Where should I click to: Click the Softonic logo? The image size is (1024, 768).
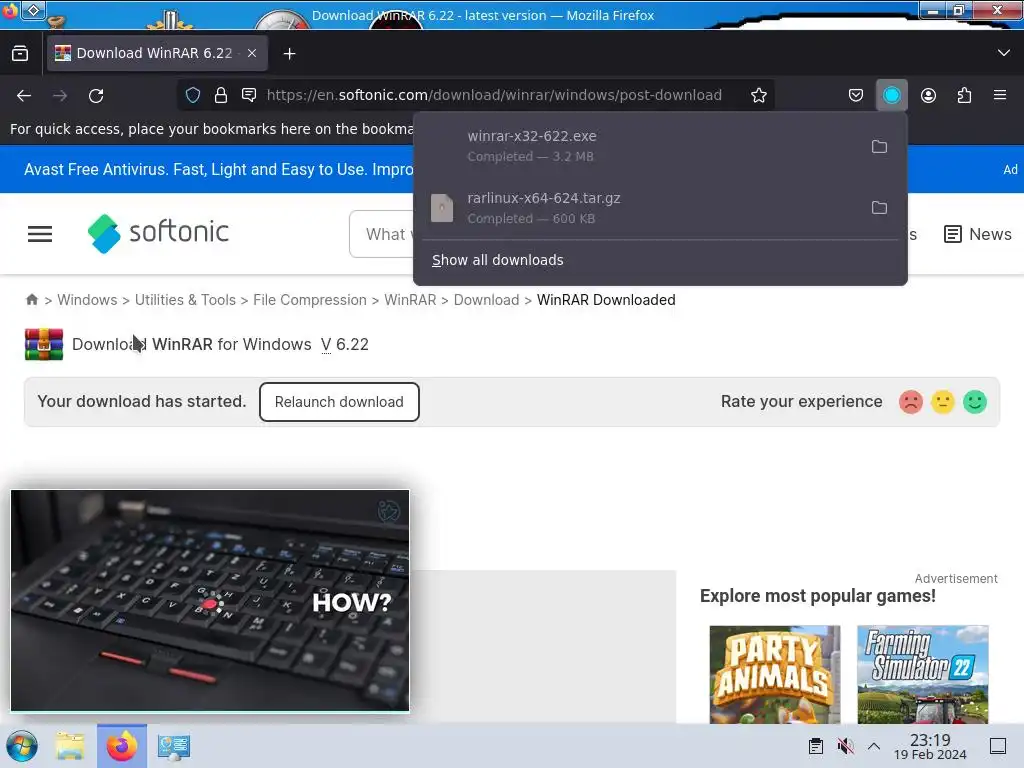[x=158, y=233]
